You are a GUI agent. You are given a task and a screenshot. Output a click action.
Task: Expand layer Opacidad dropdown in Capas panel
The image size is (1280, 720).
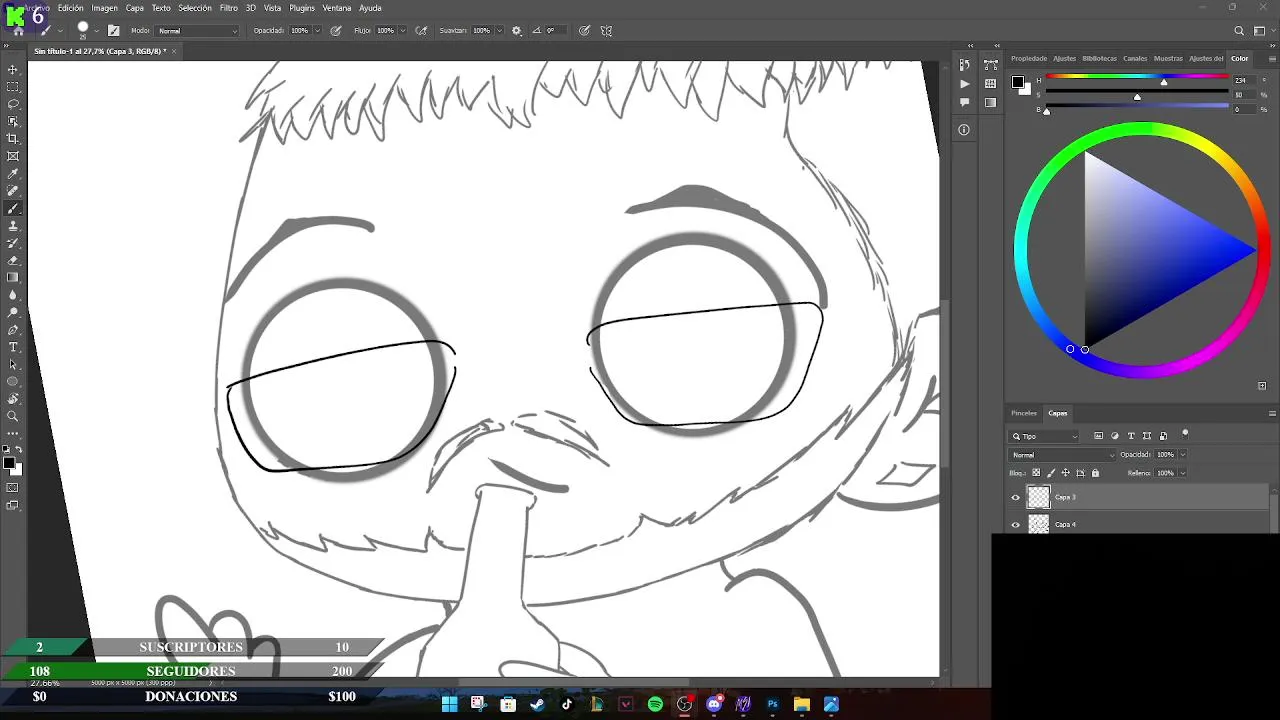click(x=1183, y=455)
